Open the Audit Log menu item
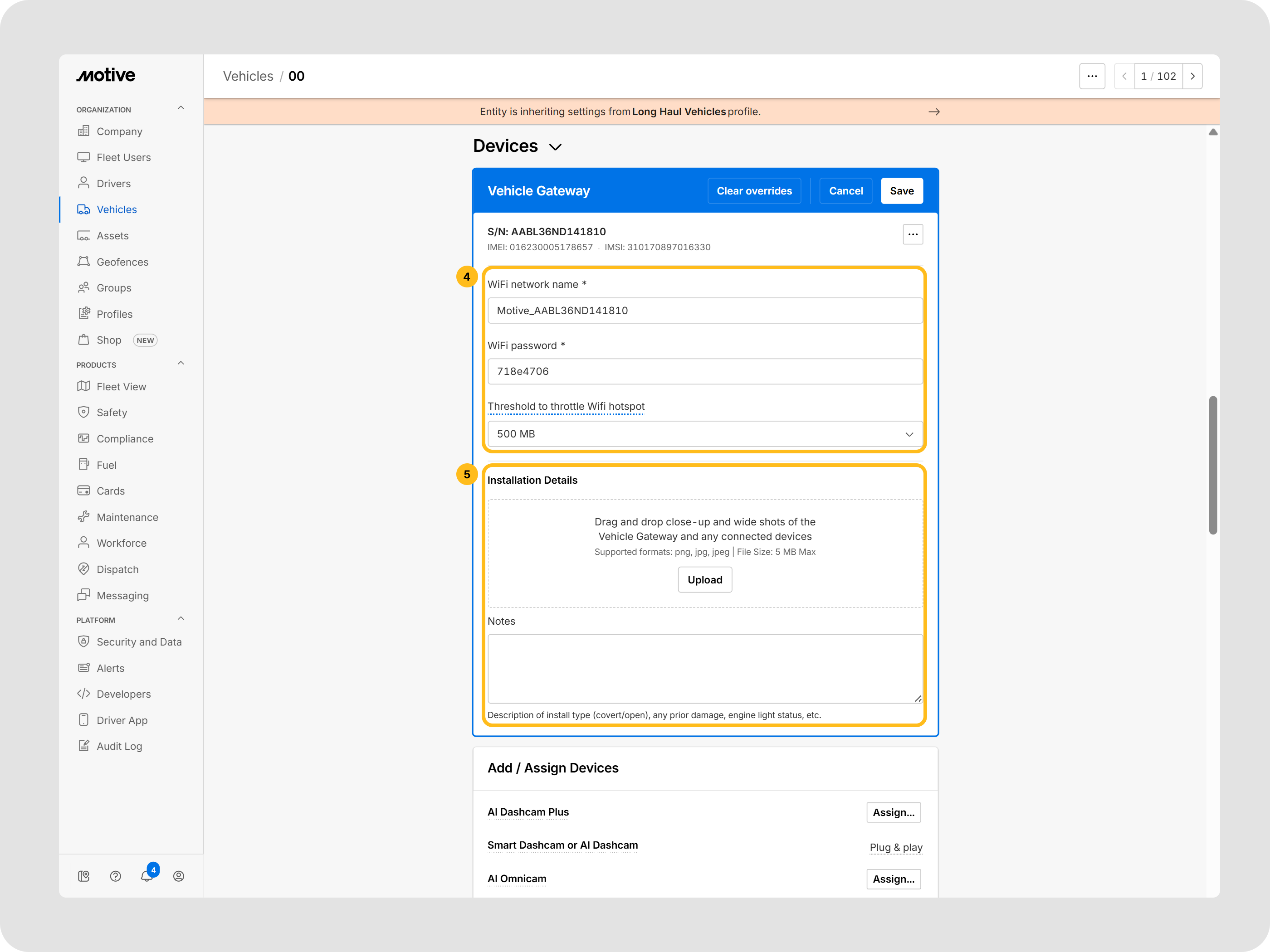The image size is (1270, 952). point(119,746)
